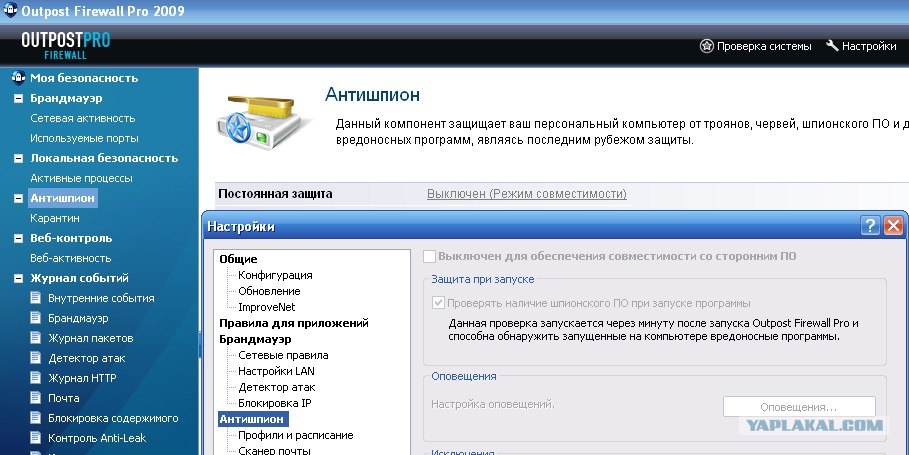Open Проверка системы from the top bar
The width and height of the screenshot is (909, 455).
coord(764,46)
